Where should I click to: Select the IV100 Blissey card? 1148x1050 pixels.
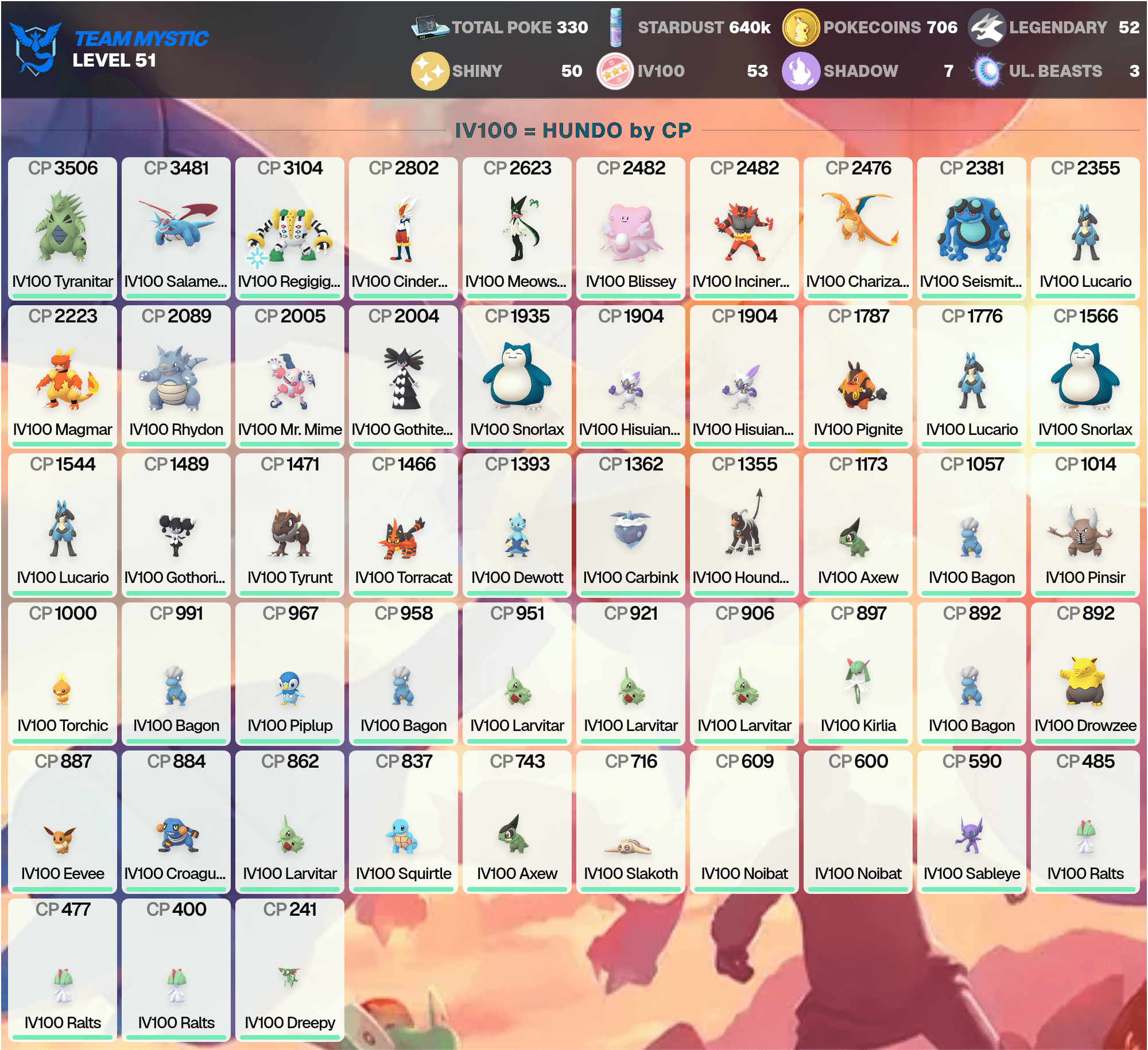click(631, 228)
